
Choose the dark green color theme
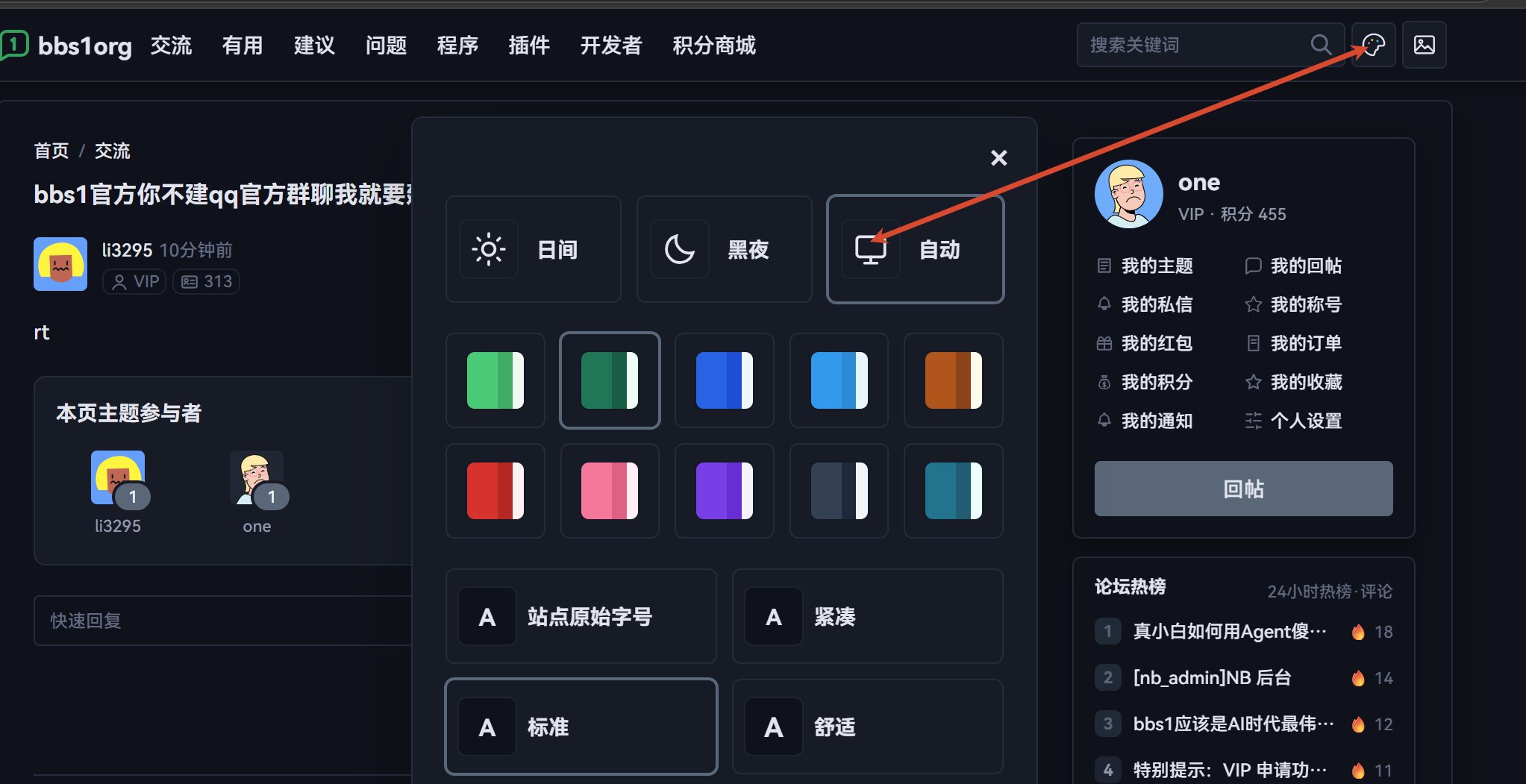tap(610, 380)
